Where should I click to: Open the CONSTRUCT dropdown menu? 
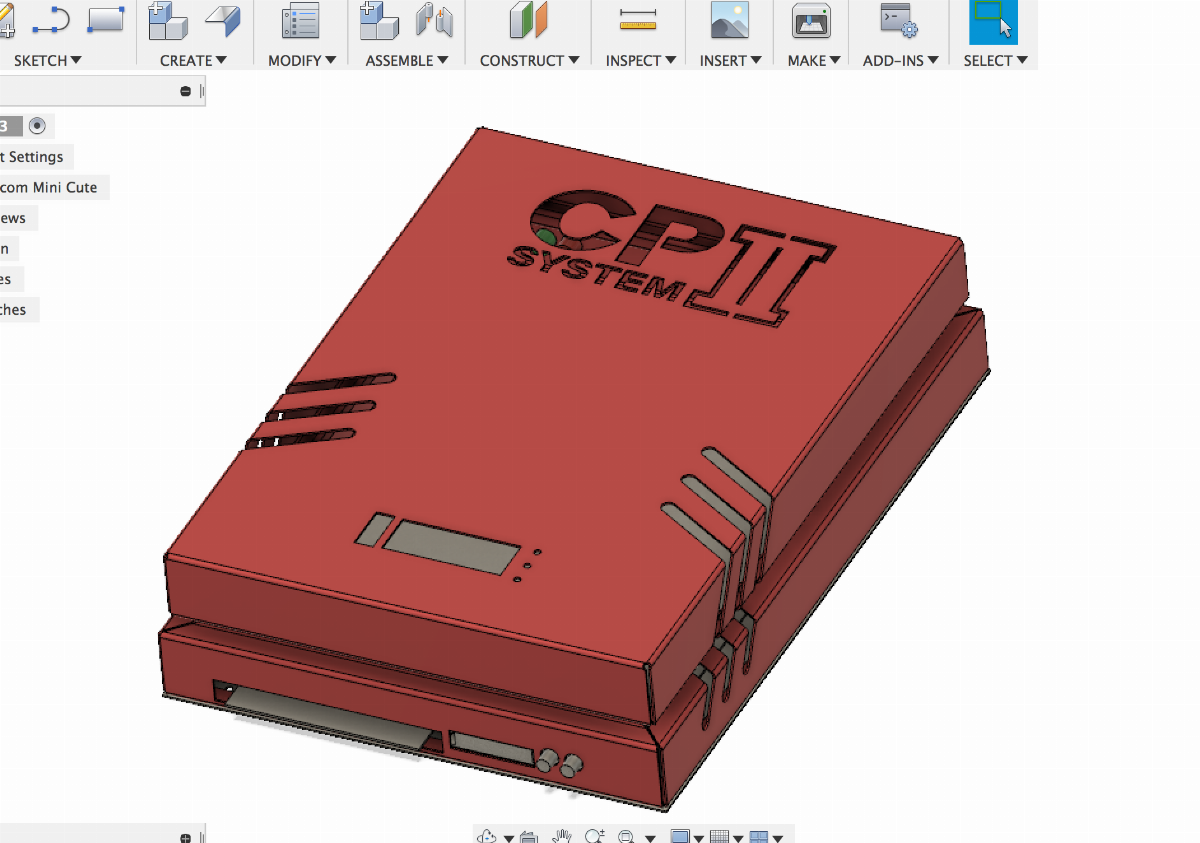(529, 61)
